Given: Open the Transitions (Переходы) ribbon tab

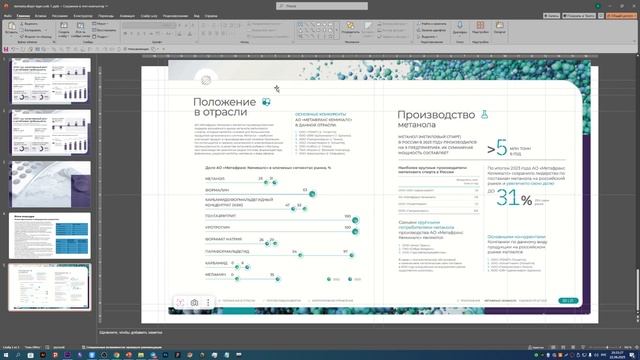Looking at the screenshot, I should pyautogui.click(x=106, y=16).
